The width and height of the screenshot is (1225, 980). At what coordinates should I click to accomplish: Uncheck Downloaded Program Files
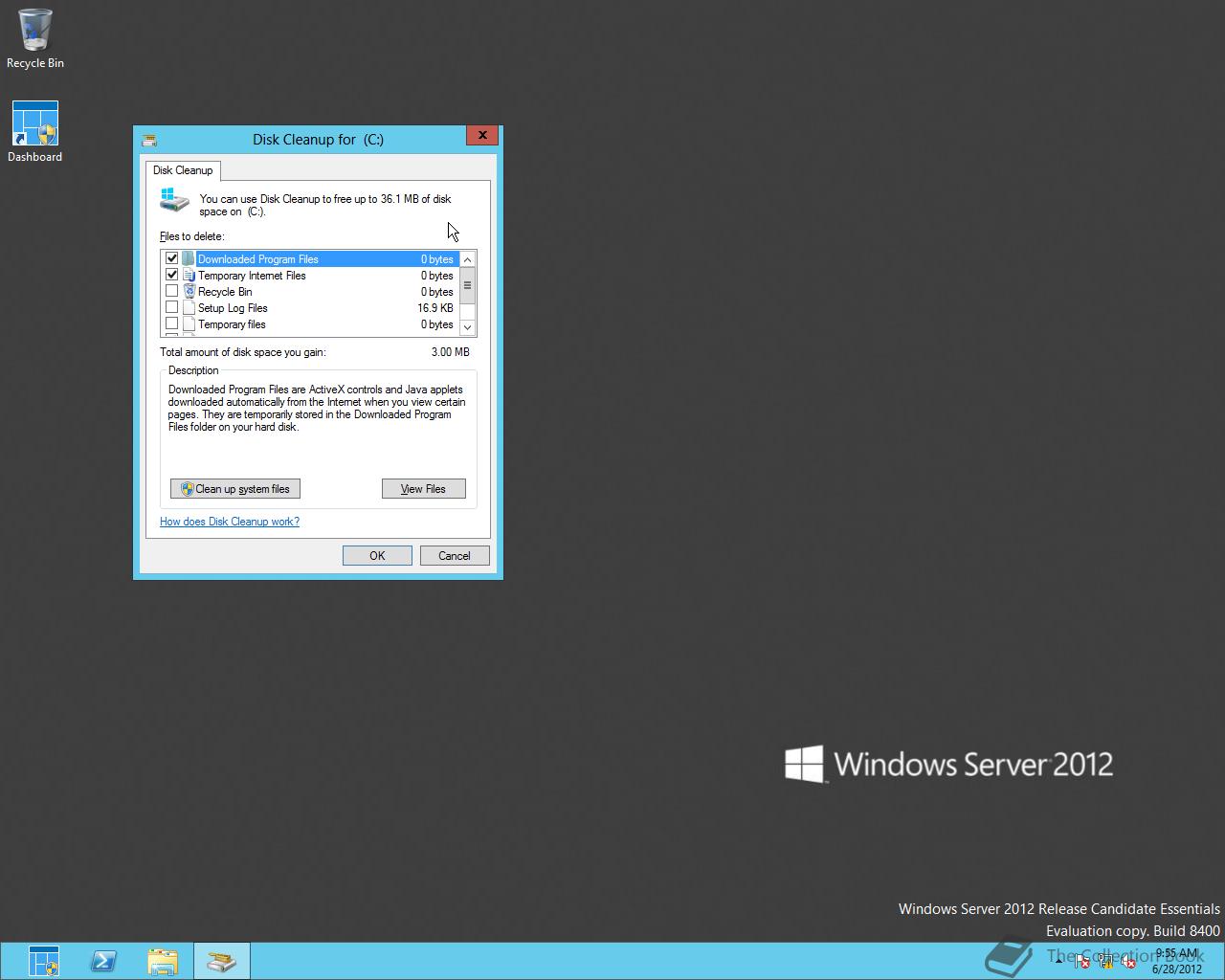tap(172, 258)
